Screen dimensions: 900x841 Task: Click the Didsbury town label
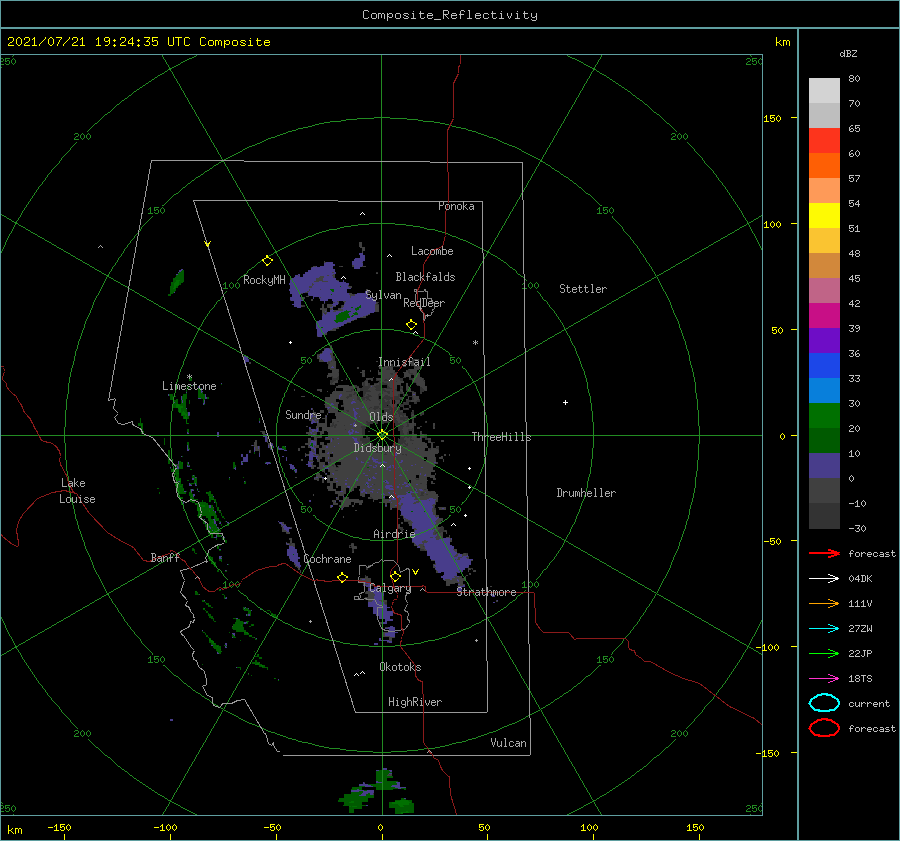click(x=377, y=448)
